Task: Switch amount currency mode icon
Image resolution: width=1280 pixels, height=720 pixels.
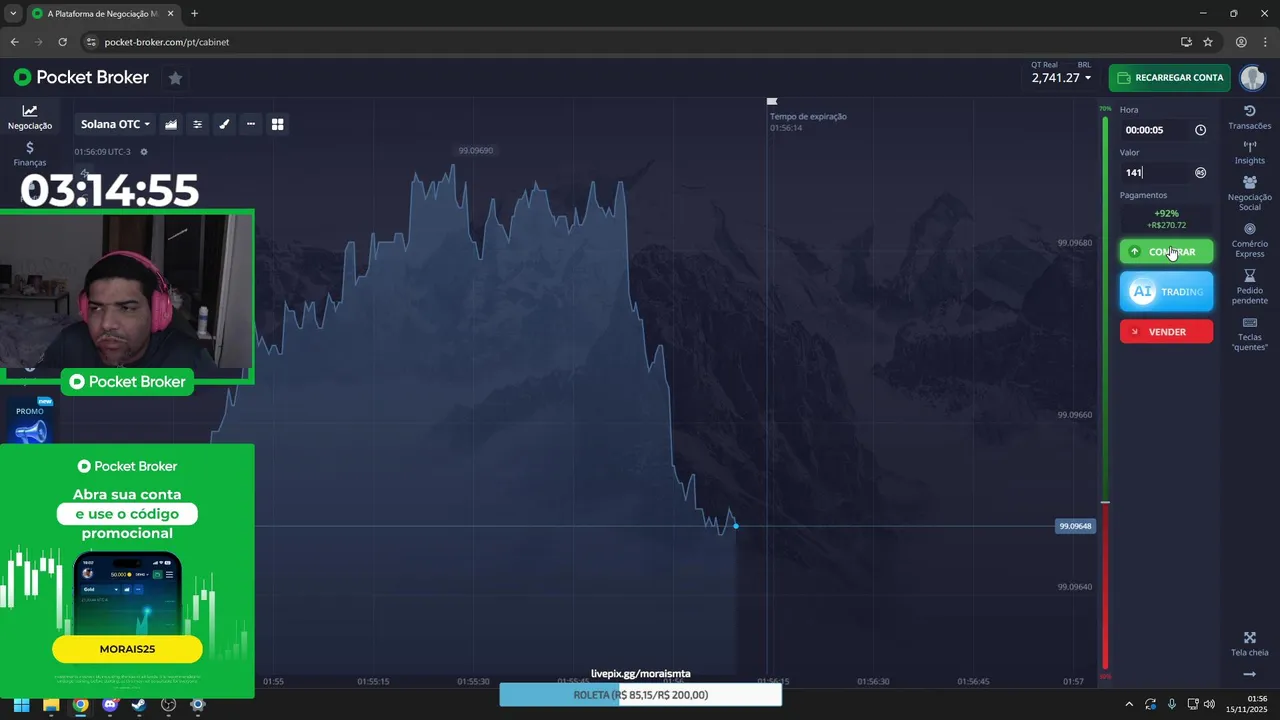Action: (1200, 172)
